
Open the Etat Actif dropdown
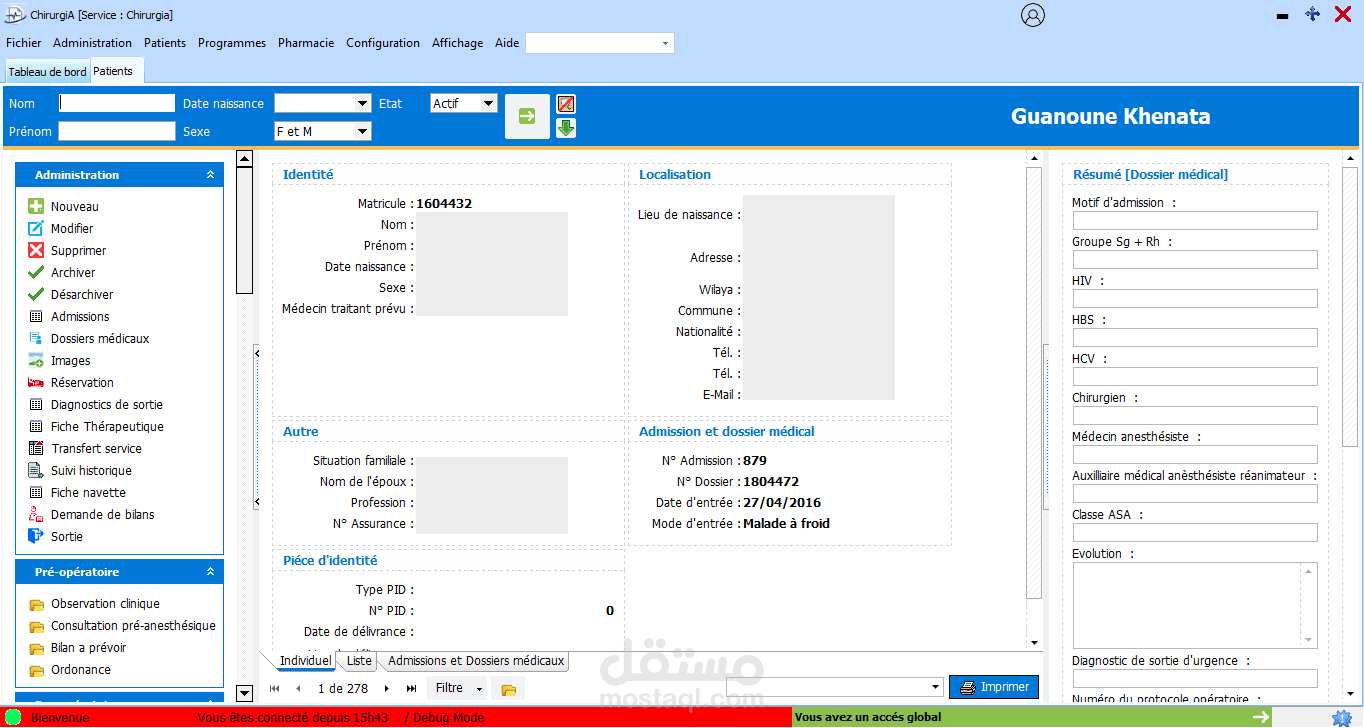coord(488,103)
